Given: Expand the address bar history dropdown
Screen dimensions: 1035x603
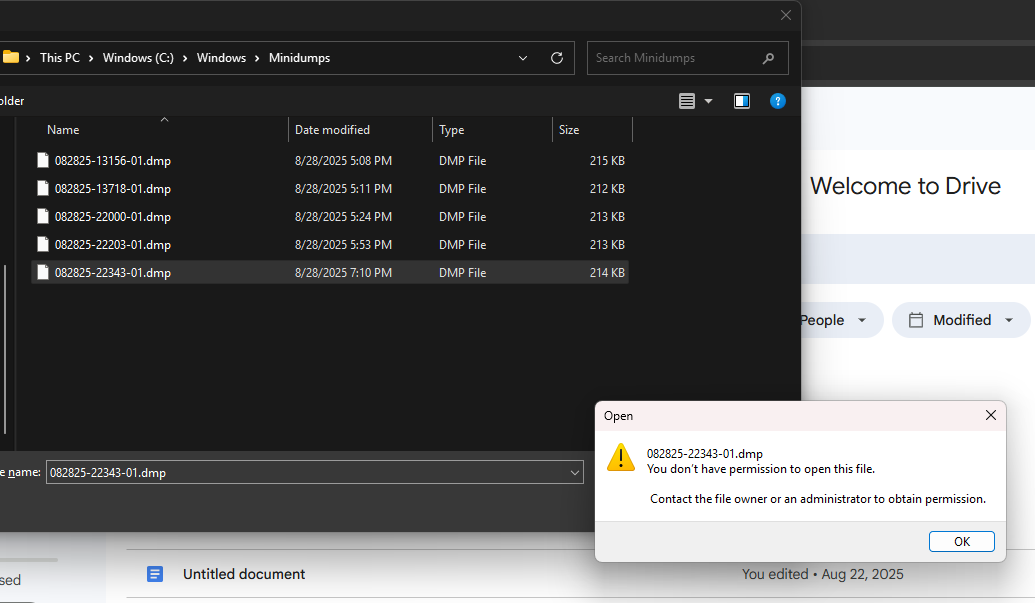Looking at the screenshot, I should 523,58.
